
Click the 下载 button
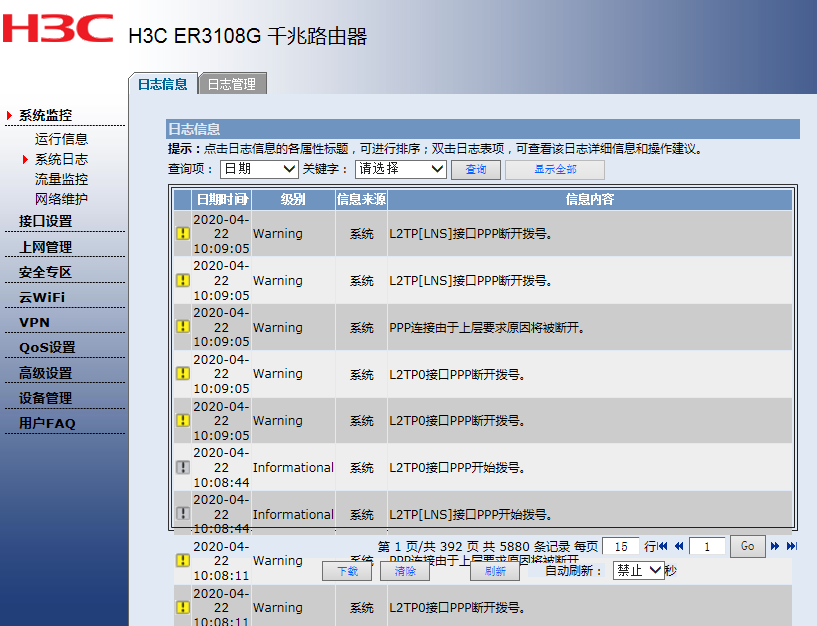click(x=347, y=571)
